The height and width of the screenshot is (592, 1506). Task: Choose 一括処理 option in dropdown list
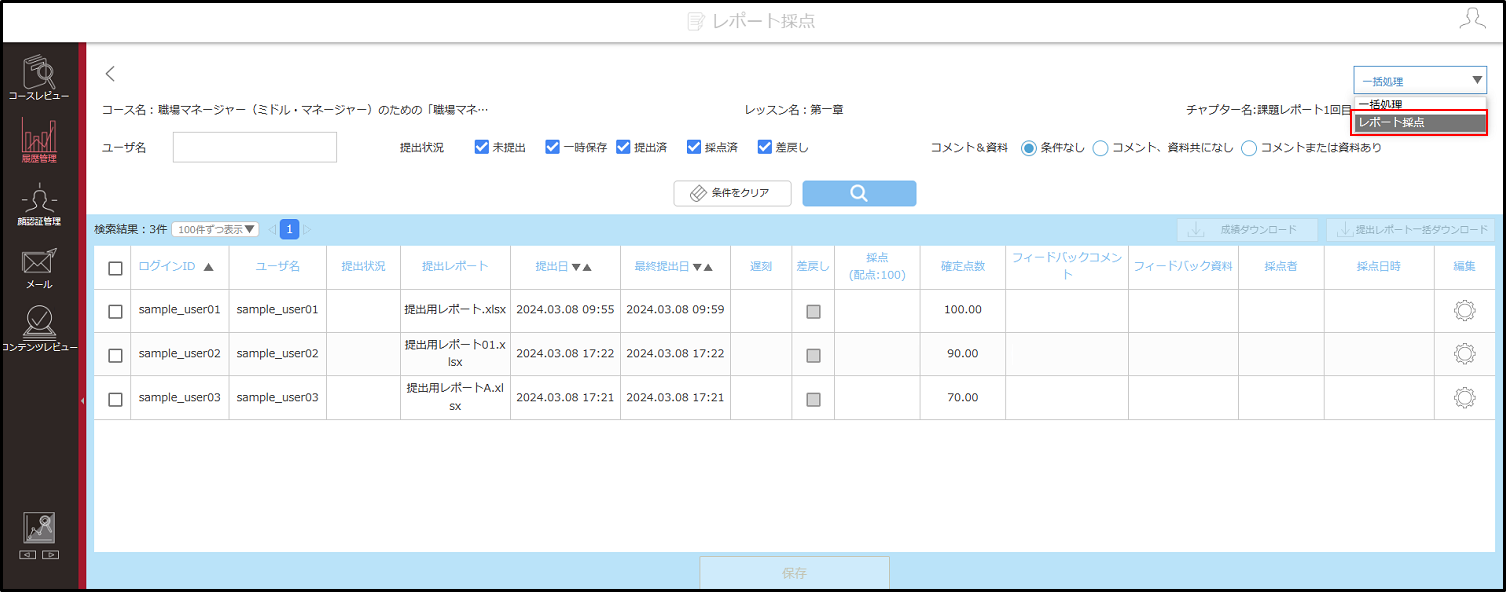point(1420,104)
